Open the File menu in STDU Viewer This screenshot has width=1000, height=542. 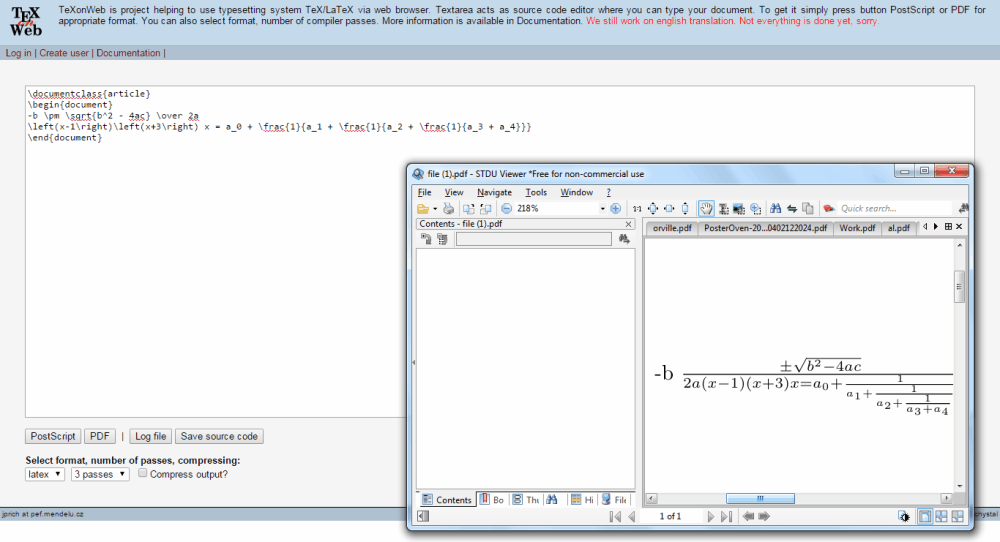(425, 192)
